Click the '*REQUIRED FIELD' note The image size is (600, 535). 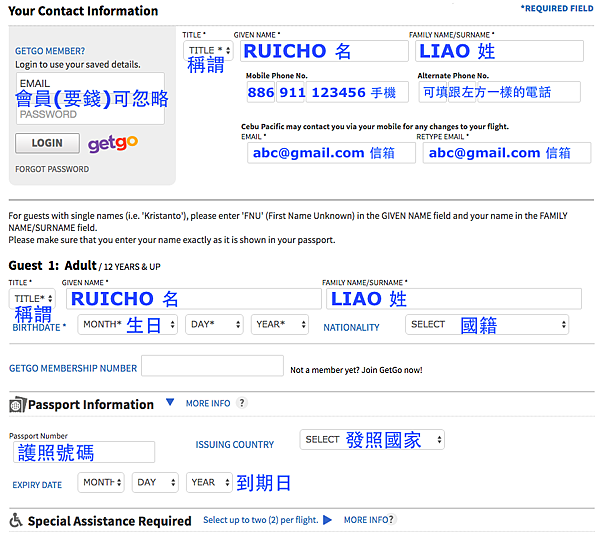[x=557, y=8]
